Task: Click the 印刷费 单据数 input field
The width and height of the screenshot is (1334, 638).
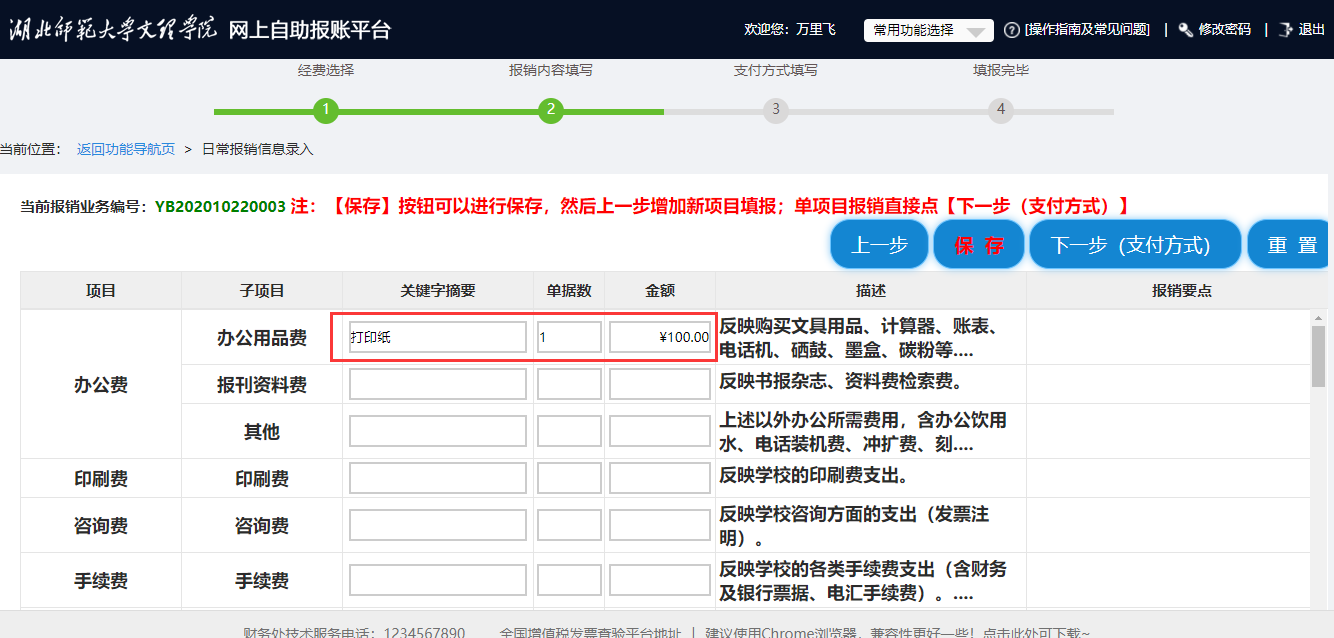Action: point(569,478)
